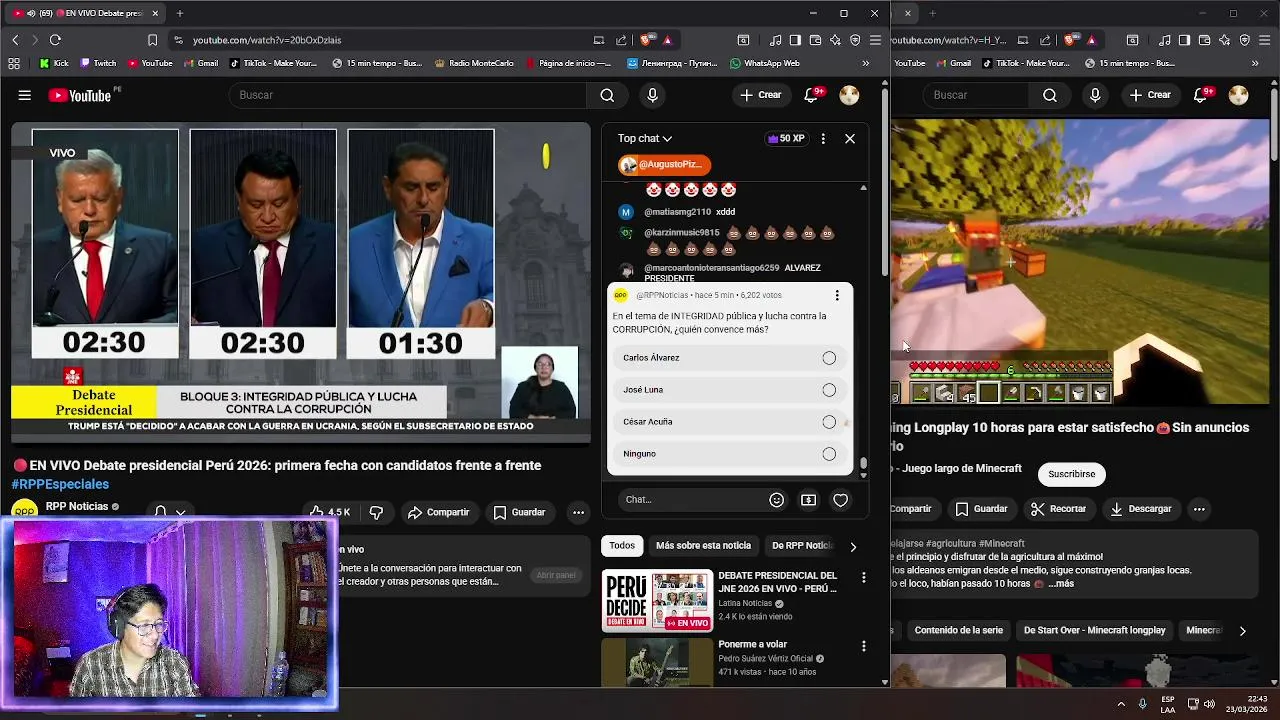Open Brave Shields icon in left window
Viewport: 1280px width, 720px height.
646,40
